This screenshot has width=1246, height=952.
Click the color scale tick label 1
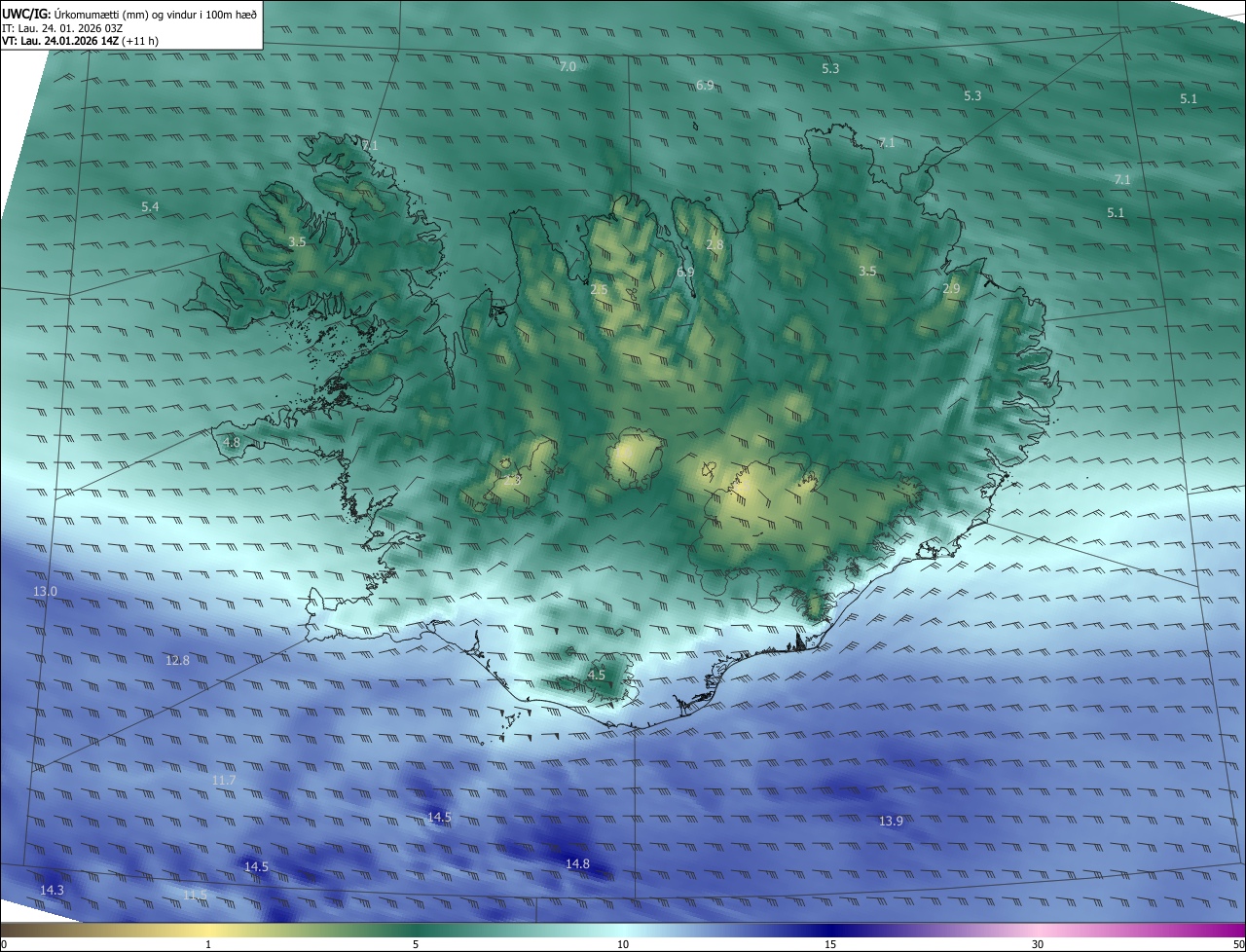point(208,944)
